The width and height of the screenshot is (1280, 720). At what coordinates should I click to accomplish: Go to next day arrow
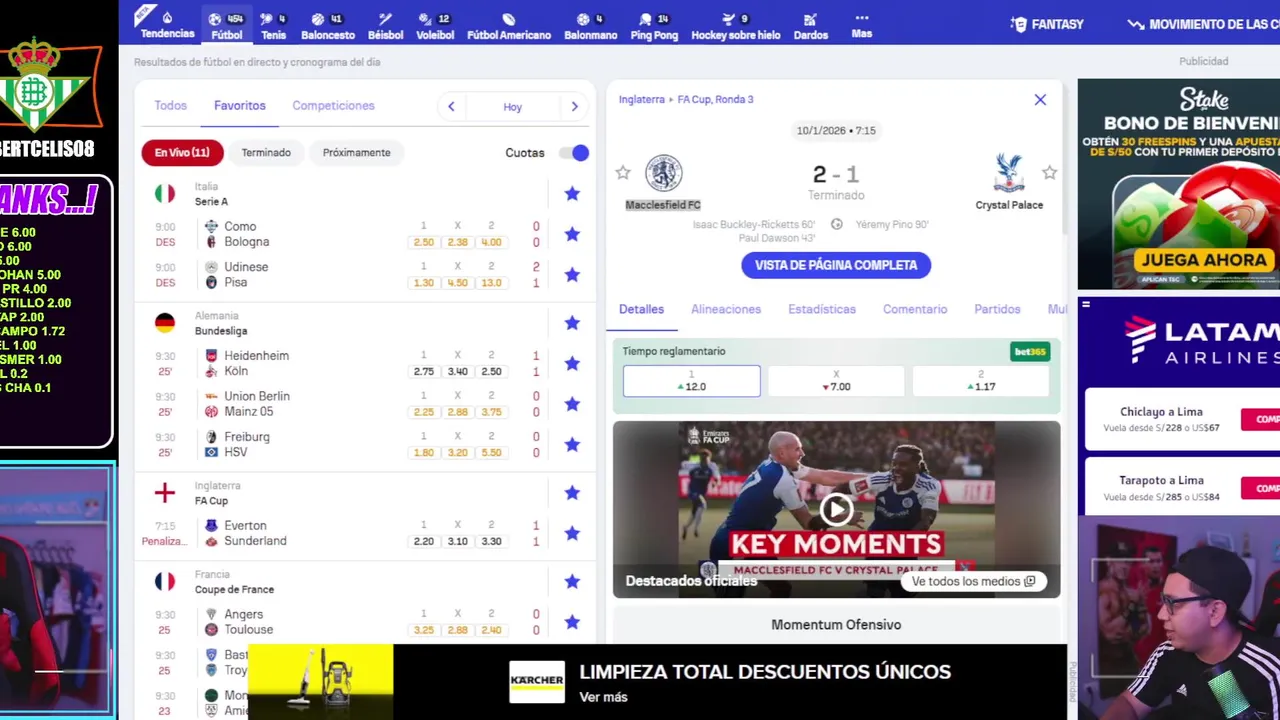coord(574,107)
